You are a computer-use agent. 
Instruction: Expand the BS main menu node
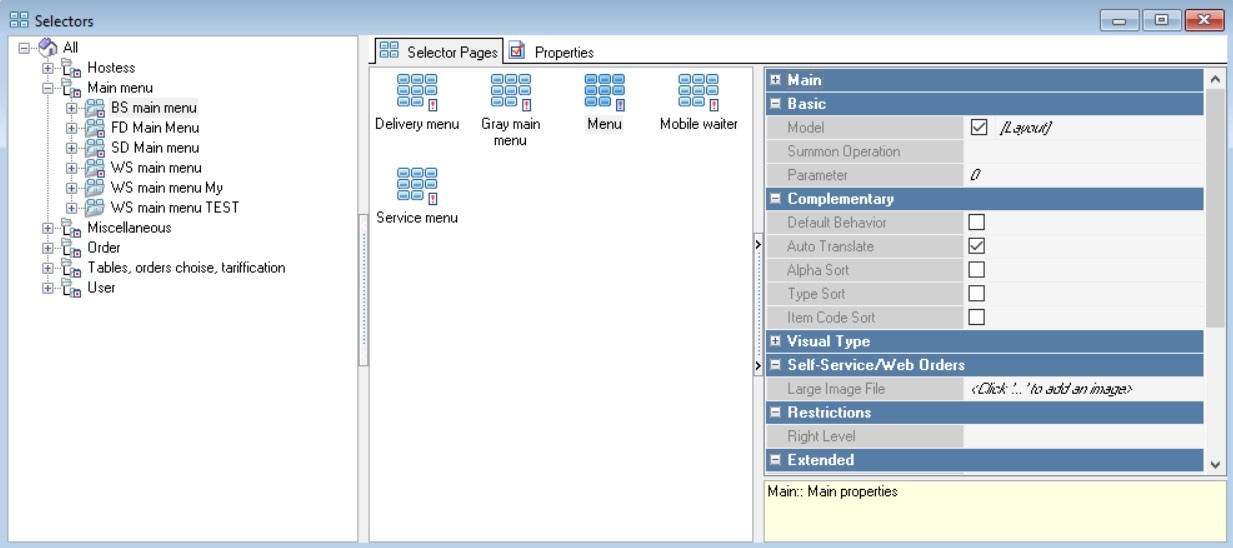71,108
